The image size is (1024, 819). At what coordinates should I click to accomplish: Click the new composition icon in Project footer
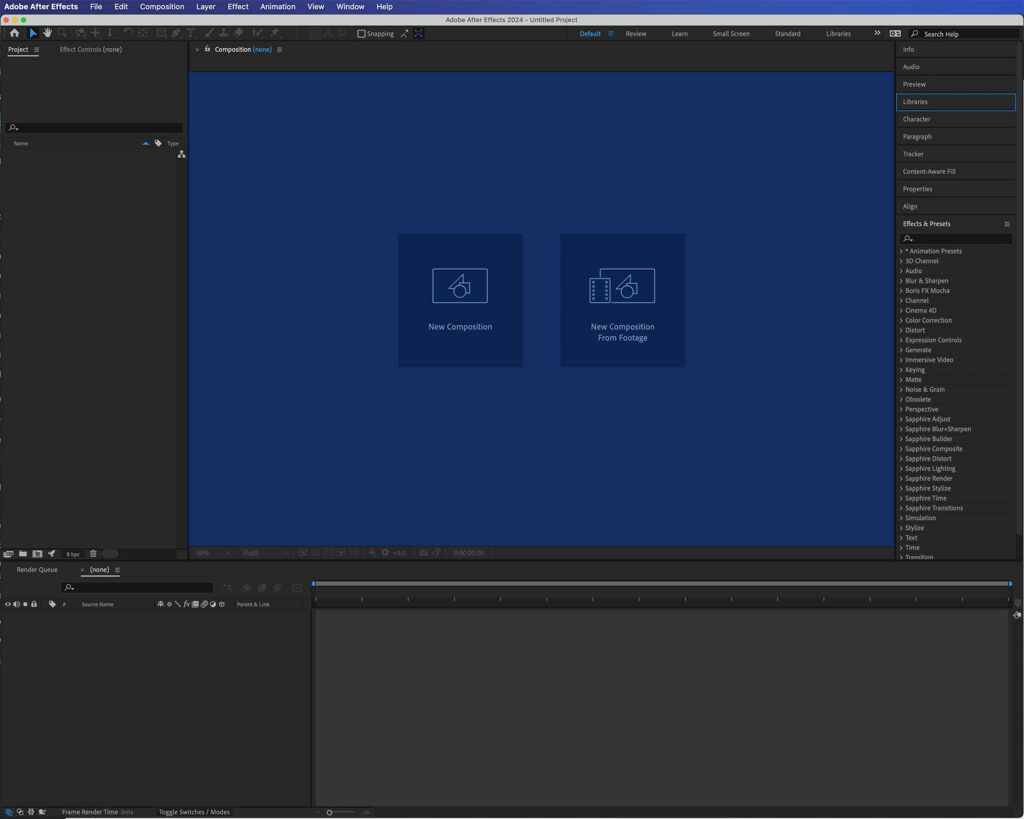tap(37, 554)
